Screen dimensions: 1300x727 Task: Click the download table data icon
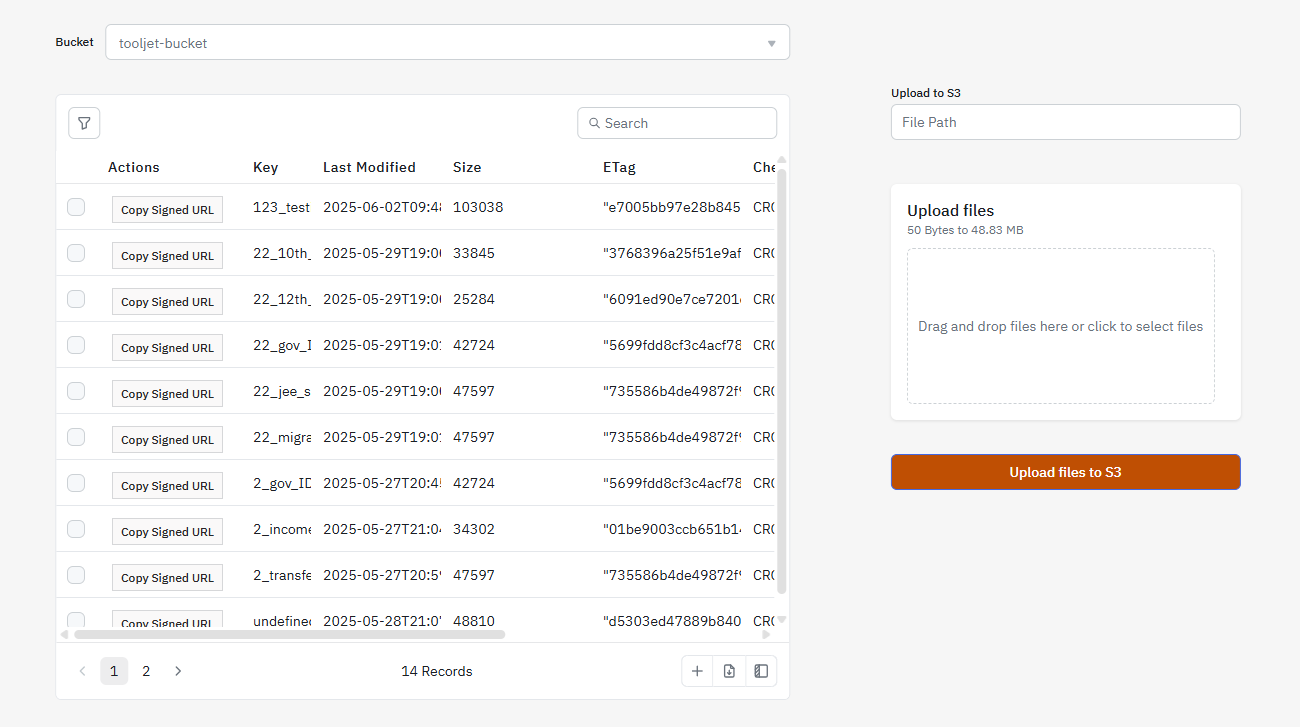729,671
